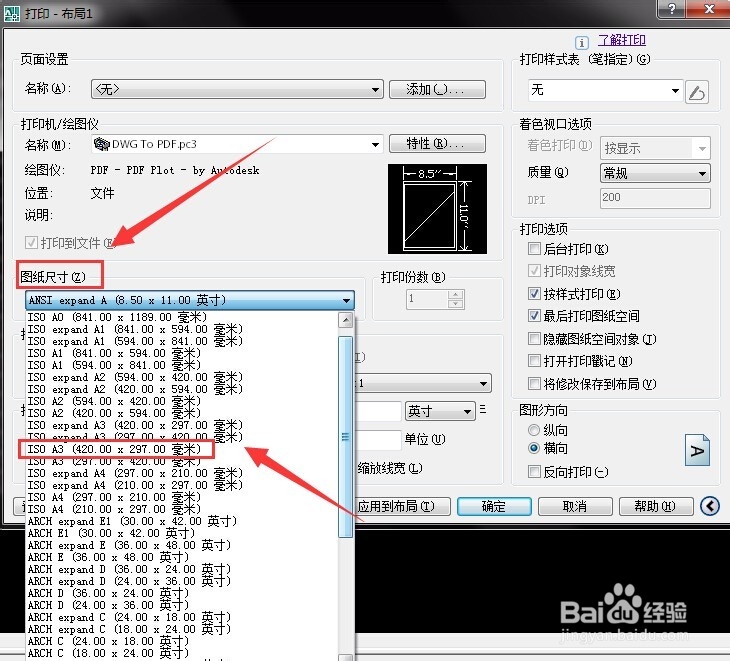Click the 确定 button

coord(494,506)
